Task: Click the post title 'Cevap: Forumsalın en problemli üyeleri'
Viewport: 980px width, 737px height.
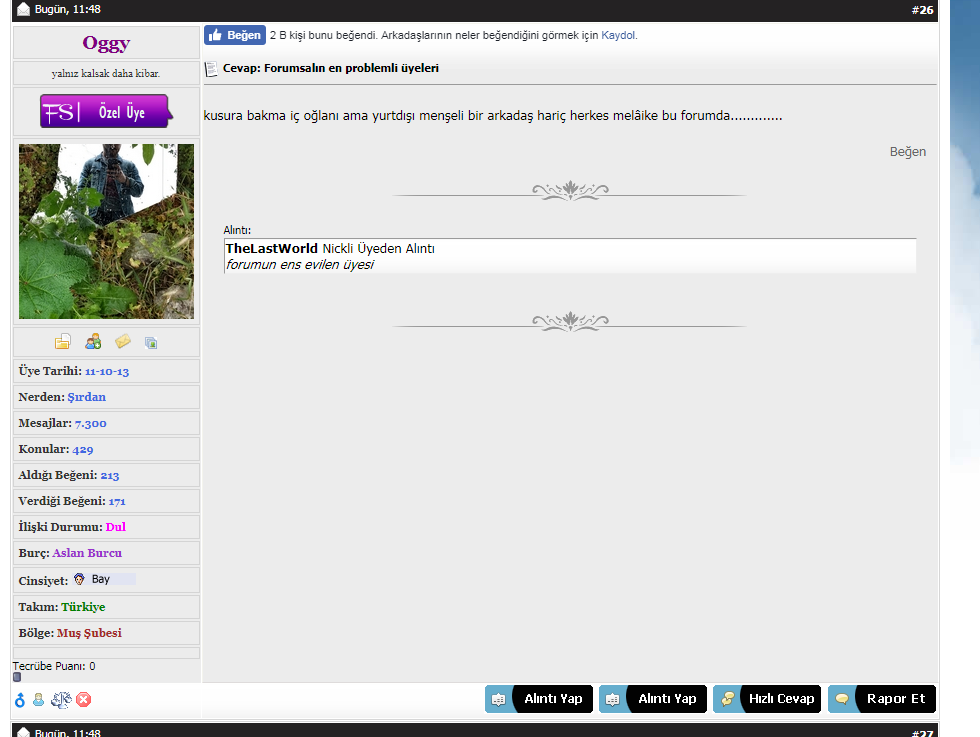Action: (331, 68)
